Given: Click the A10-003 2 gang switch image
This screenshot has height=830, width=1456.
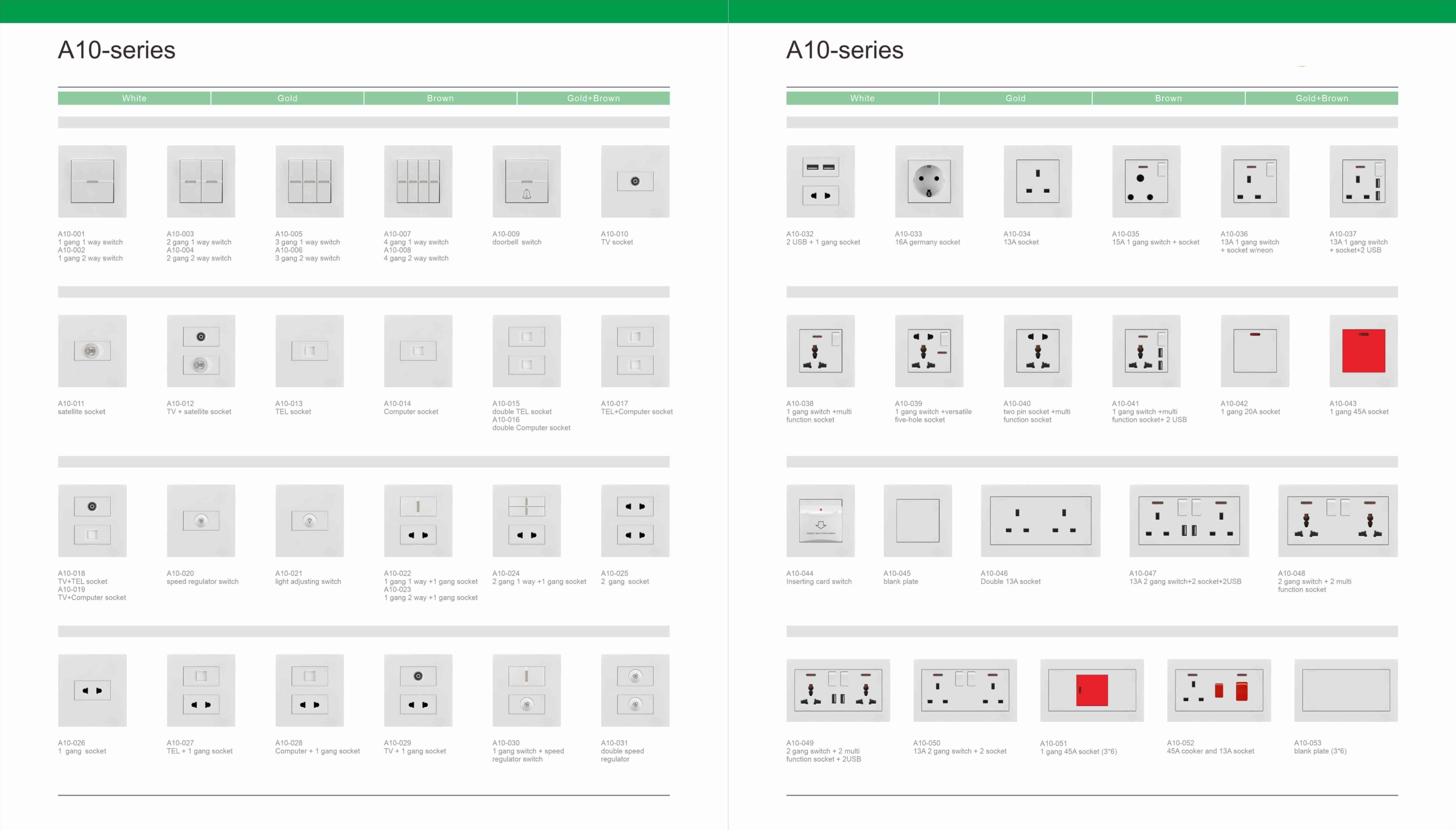Looking at the screenshot, I should pyautogui.click(x=201, y=181).
